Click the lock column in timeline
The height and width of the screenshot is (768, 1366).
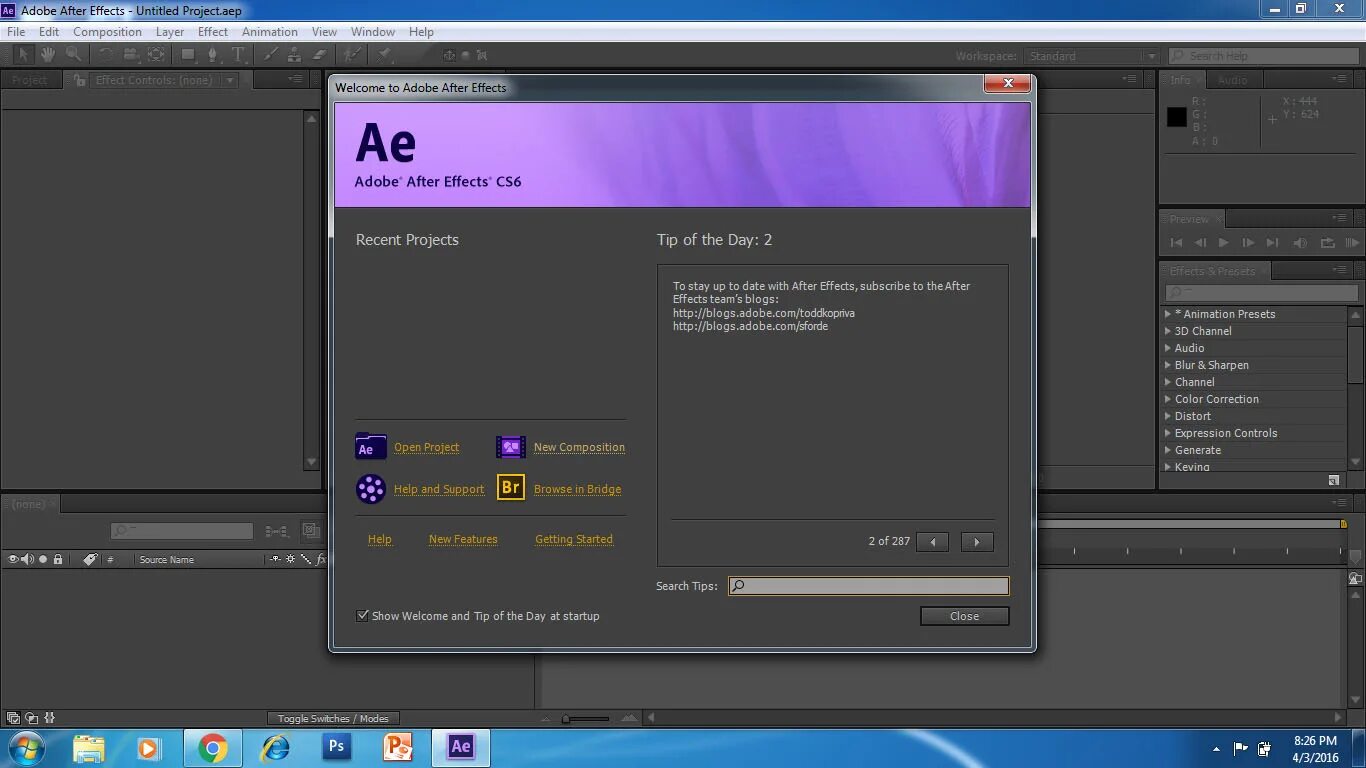click(58, 559)
